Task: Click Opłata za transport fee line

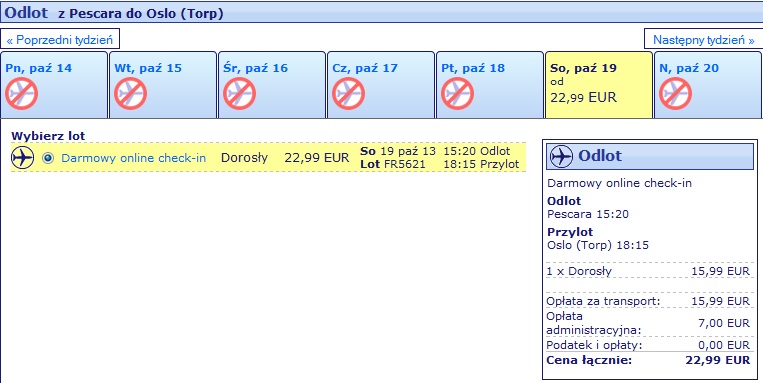Action: click(649, 301)
